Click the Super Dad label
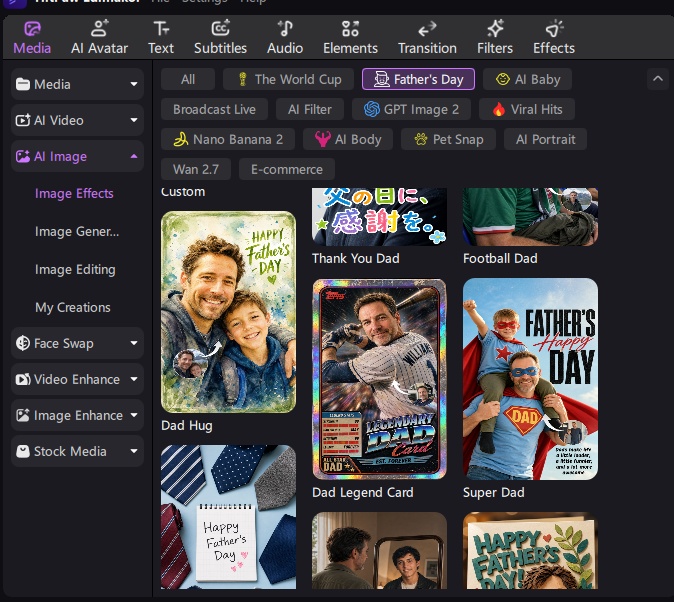674x602 pixels. pyautogui.click(x=493, y=492)
